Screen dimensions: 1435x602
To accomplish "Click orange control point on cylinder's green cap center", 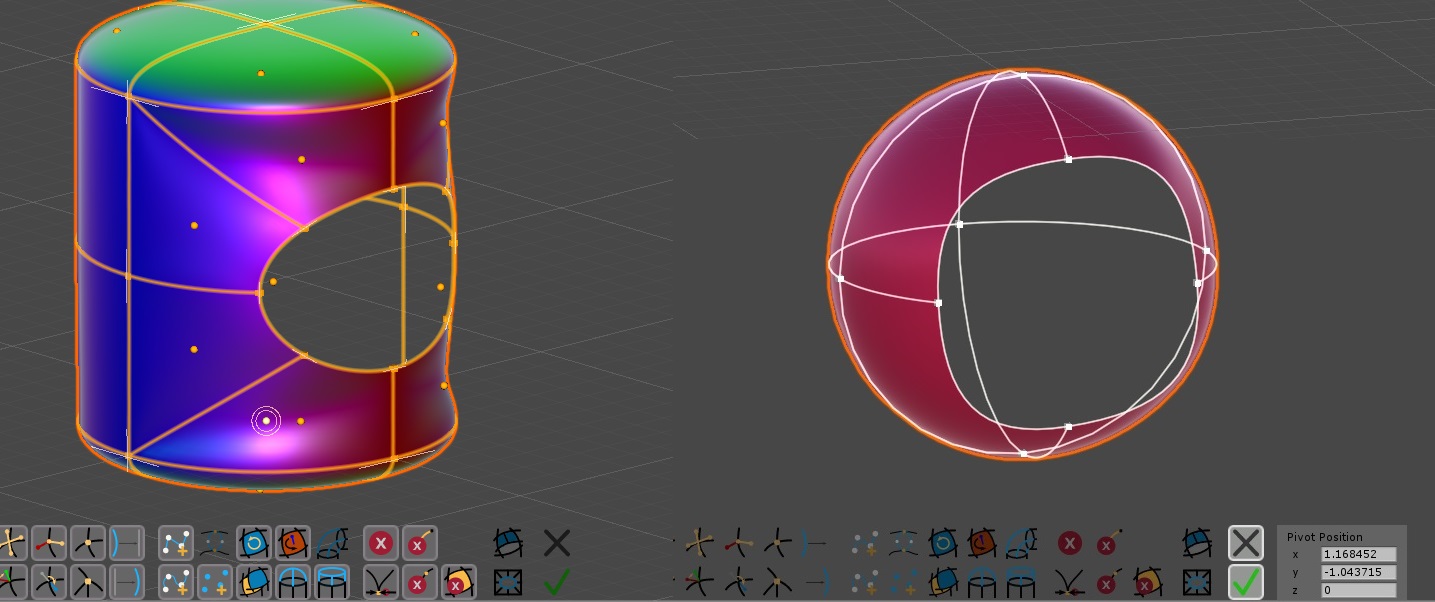I will 260,74.
